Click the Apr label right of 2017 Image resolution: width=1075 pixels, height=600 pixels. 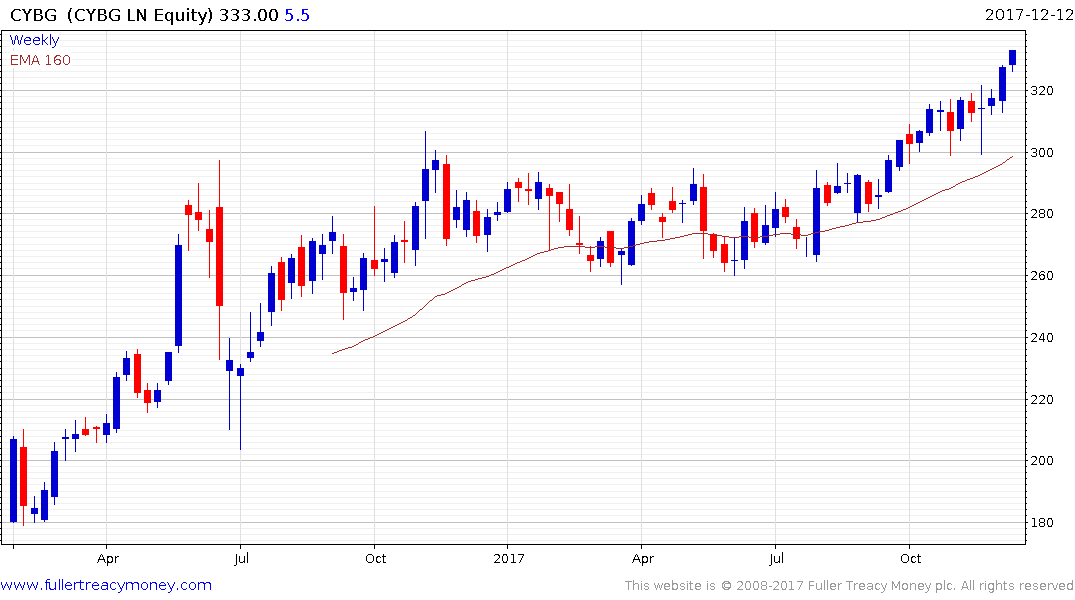point(643,559)
